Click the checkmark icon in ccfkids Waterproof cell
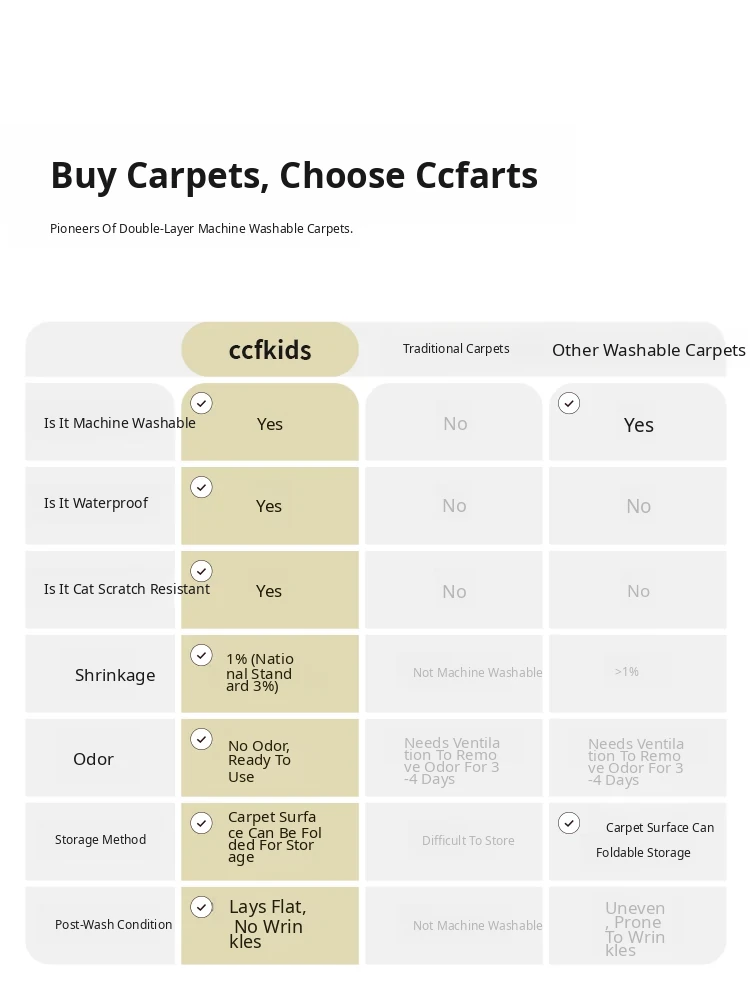The width and height of the screenshot is (750, 1000). [202, 487]
